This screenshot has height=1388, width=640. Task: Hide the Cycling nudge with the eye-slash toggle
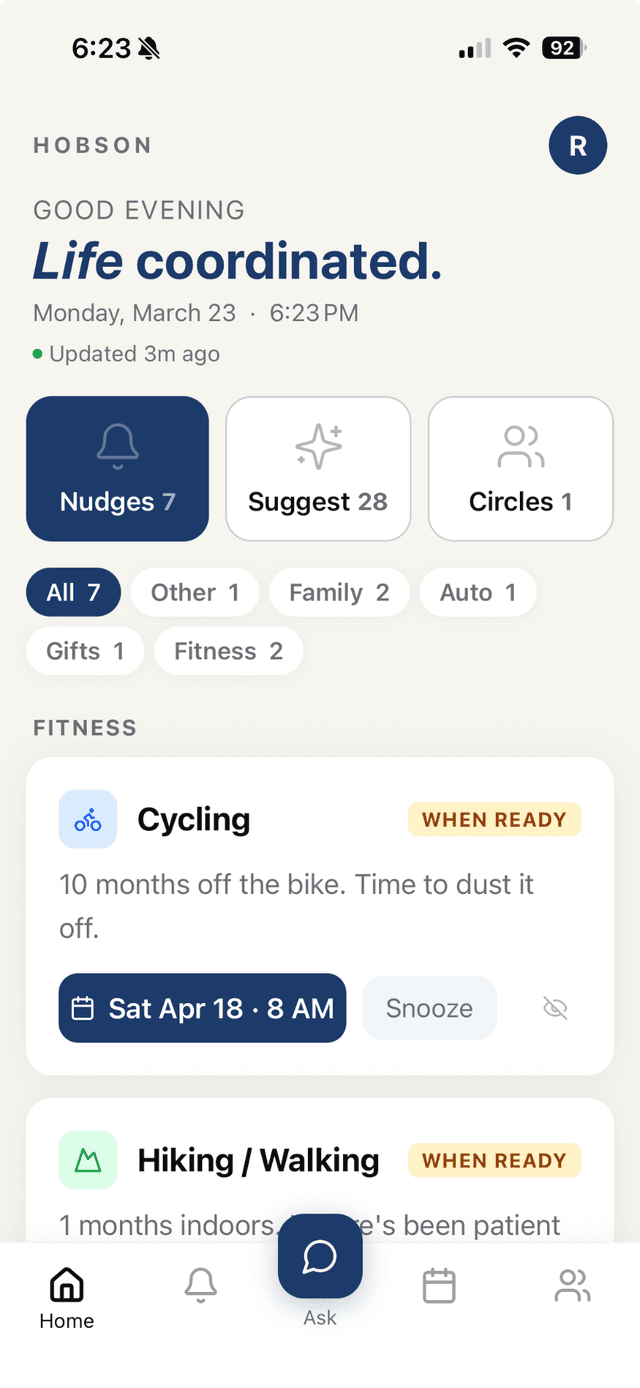555,1008
